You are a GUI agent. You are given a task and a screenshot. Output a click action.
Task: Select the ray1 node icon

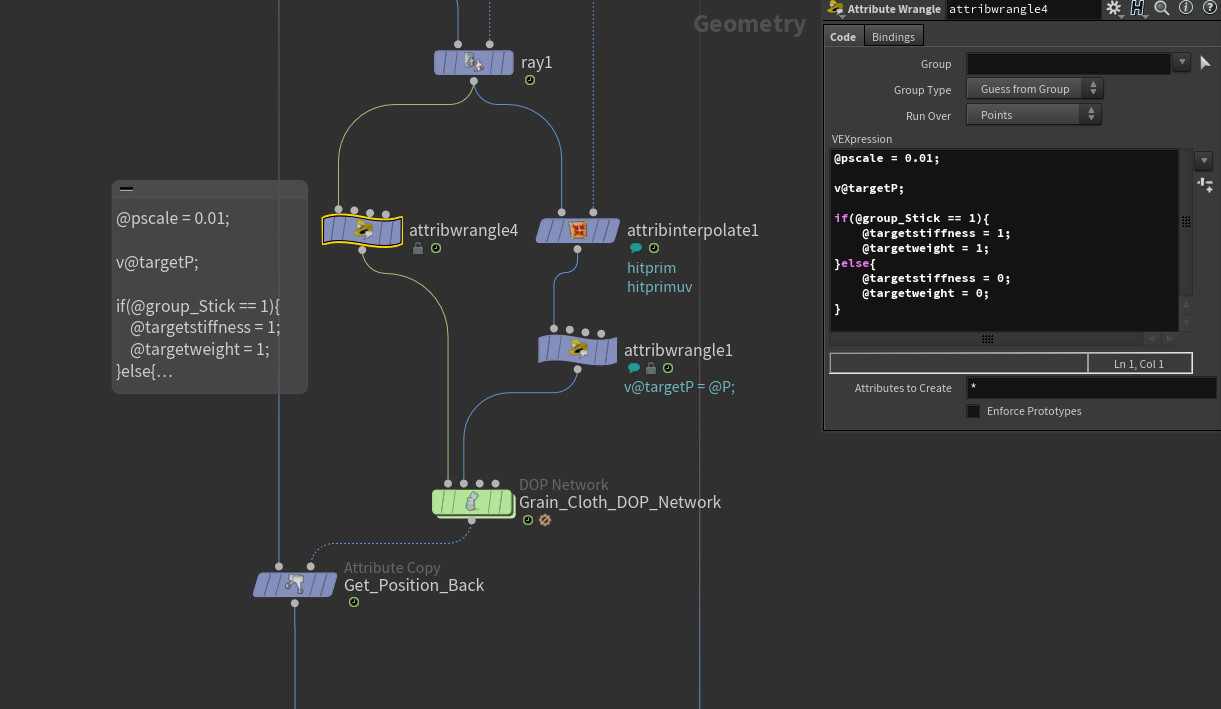[x=474, y=62]
